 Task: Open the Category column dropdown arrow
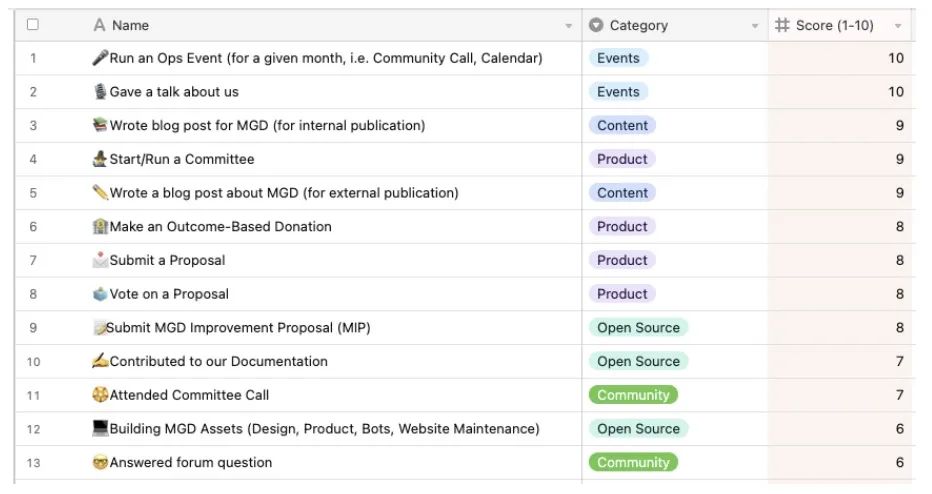click(x=755, y=26)
